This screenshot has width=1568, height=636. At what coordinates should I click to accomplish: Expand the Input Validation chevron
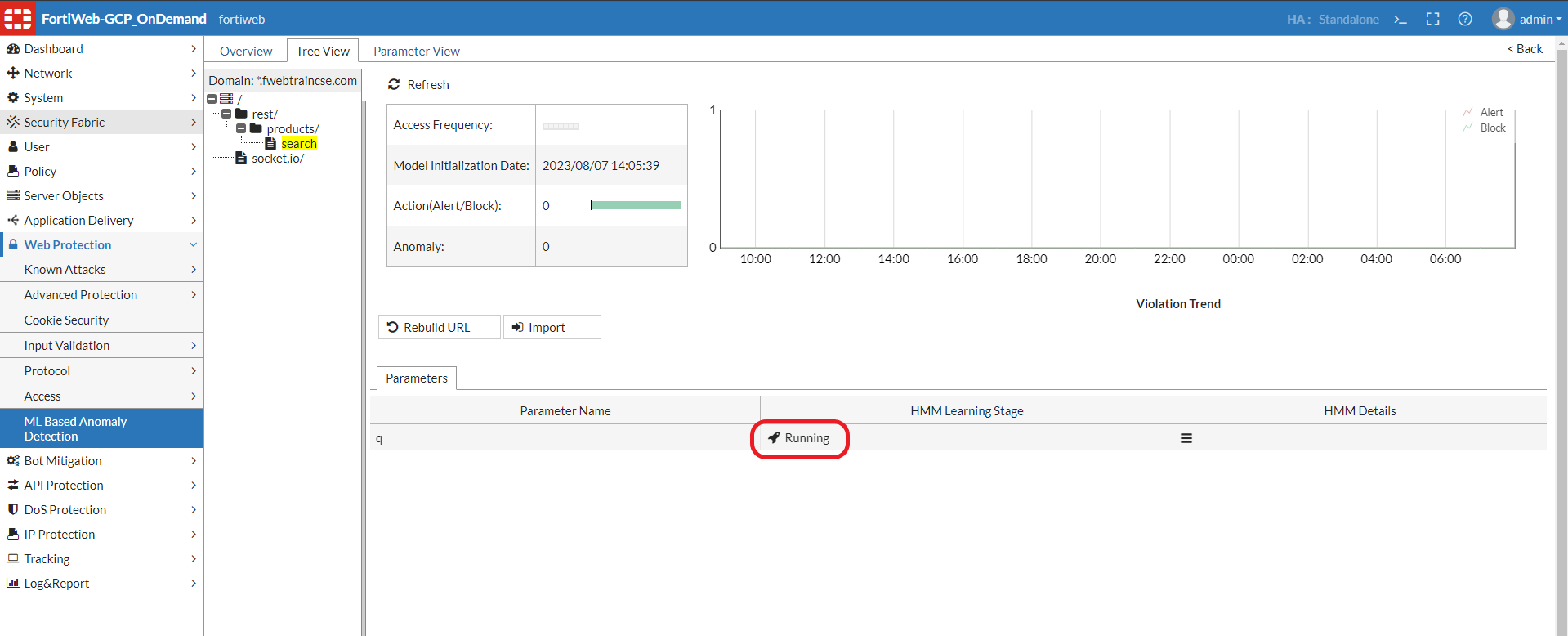(194, 346)
